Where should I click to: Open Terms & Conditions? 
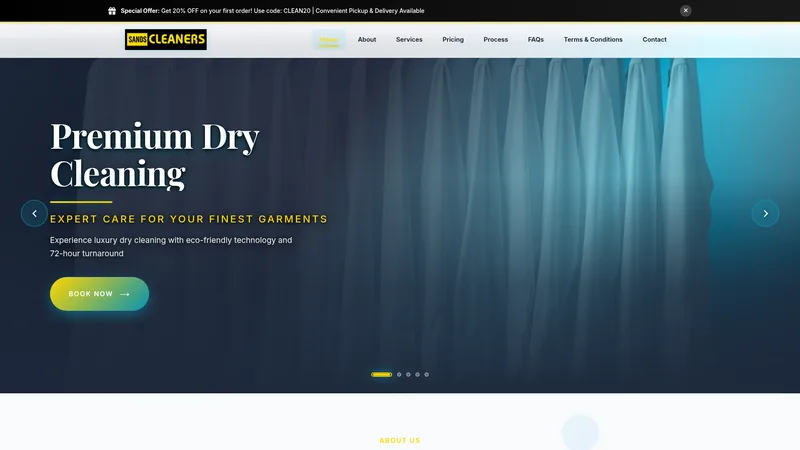click(x=593, y=39)
